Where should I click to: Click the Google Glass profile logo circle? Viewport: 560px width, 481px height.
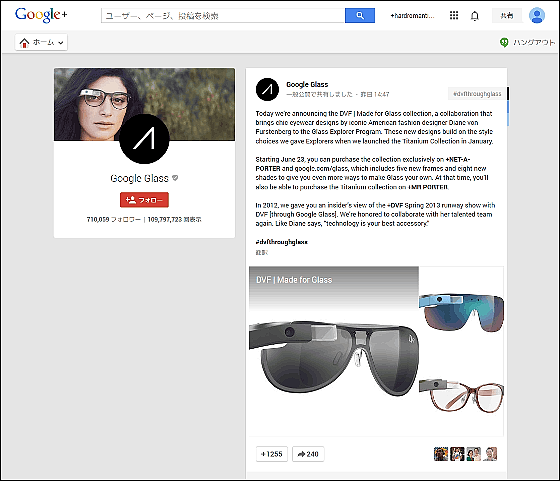pos(144,139)
